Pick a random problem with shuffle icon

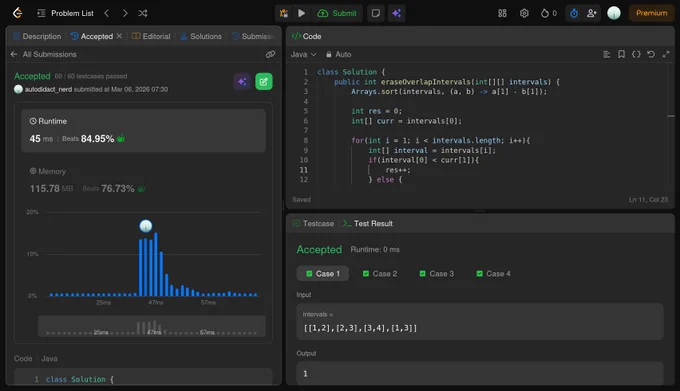[143, 13]
